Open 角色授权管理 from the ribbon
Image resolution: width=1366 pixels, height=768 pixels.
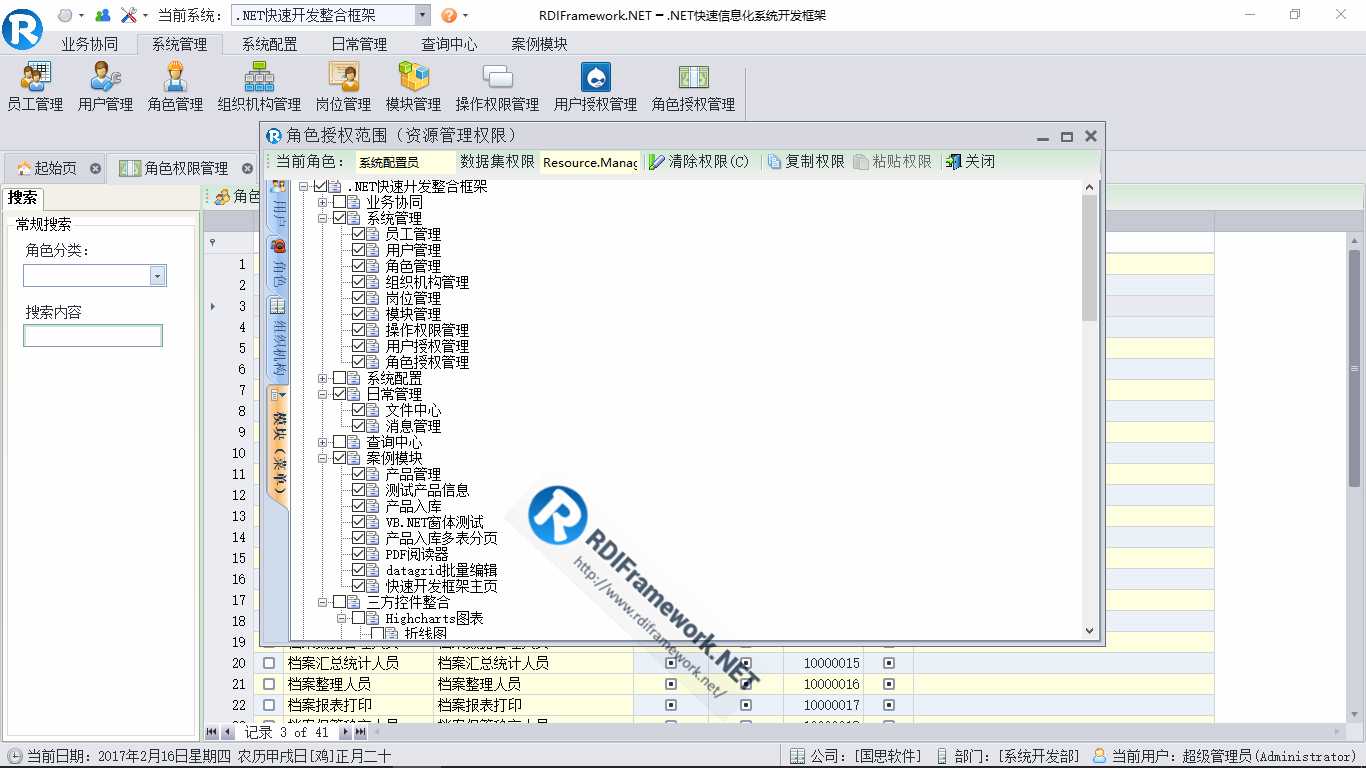(x=693, y=87)
